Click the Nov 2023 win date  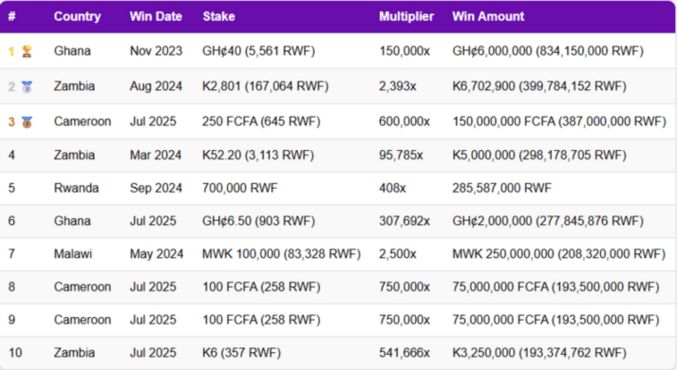pyautogui.click(x=156, y=51)
